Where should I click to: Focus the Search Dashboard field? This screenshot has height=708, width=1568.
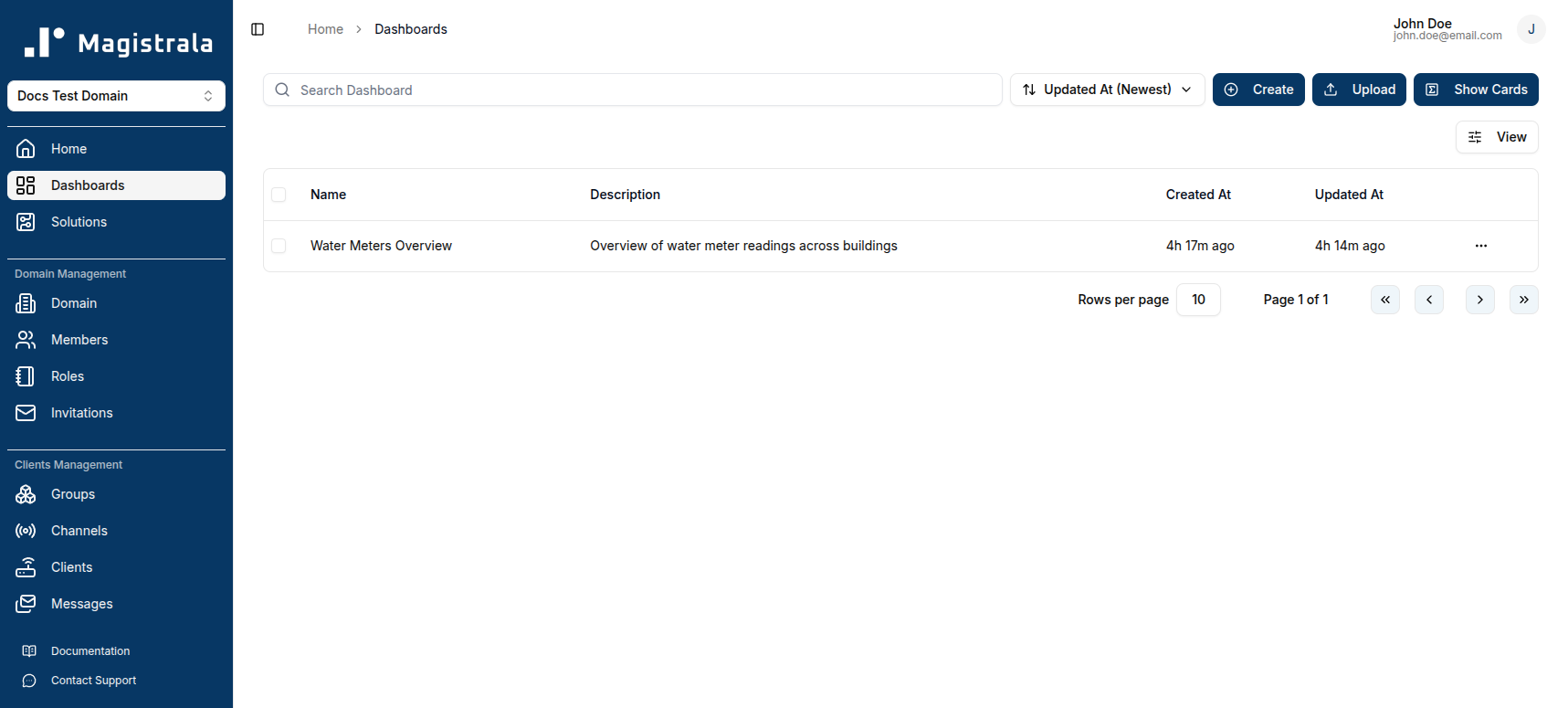[633, 90]
